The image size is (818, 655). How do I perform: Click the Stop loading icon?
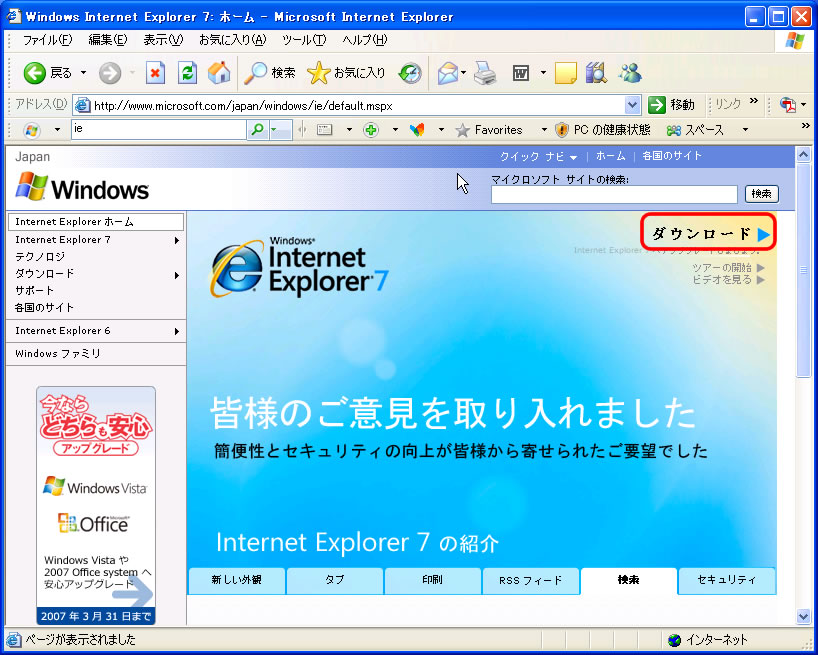(155, 73)
